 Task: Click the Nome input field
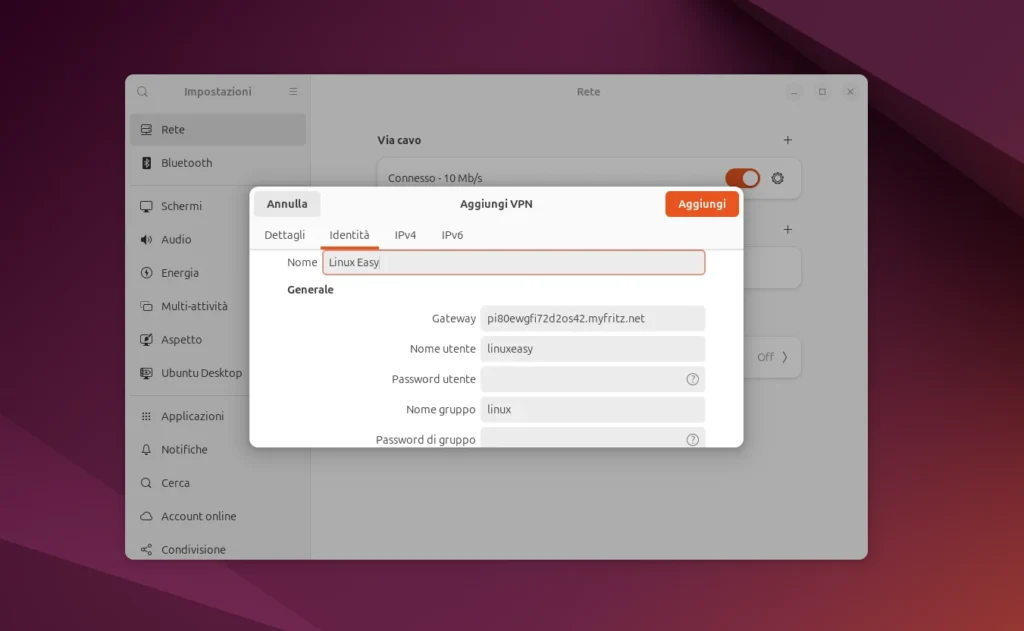[x=513, y=262]
